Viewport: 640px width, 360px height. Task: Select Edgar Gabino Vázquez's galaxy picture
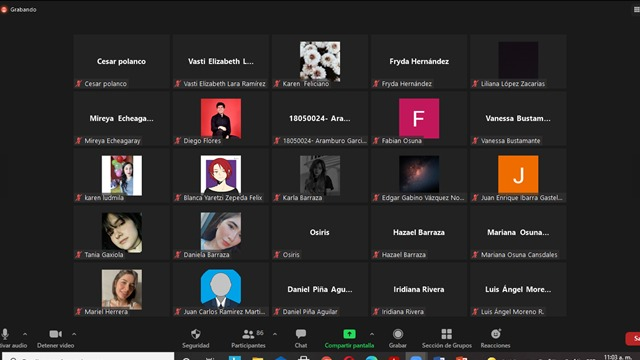(x=419, y=174)
